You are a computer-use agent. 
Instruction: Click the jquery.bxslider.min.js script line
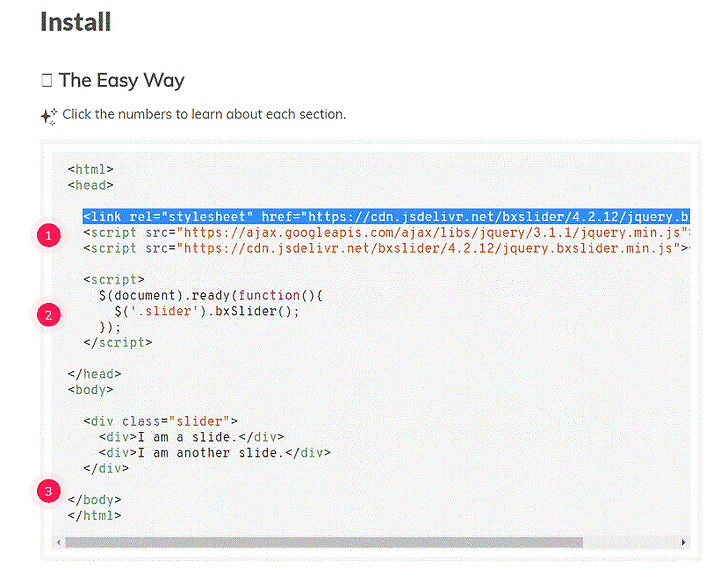(x=386, y=248)
